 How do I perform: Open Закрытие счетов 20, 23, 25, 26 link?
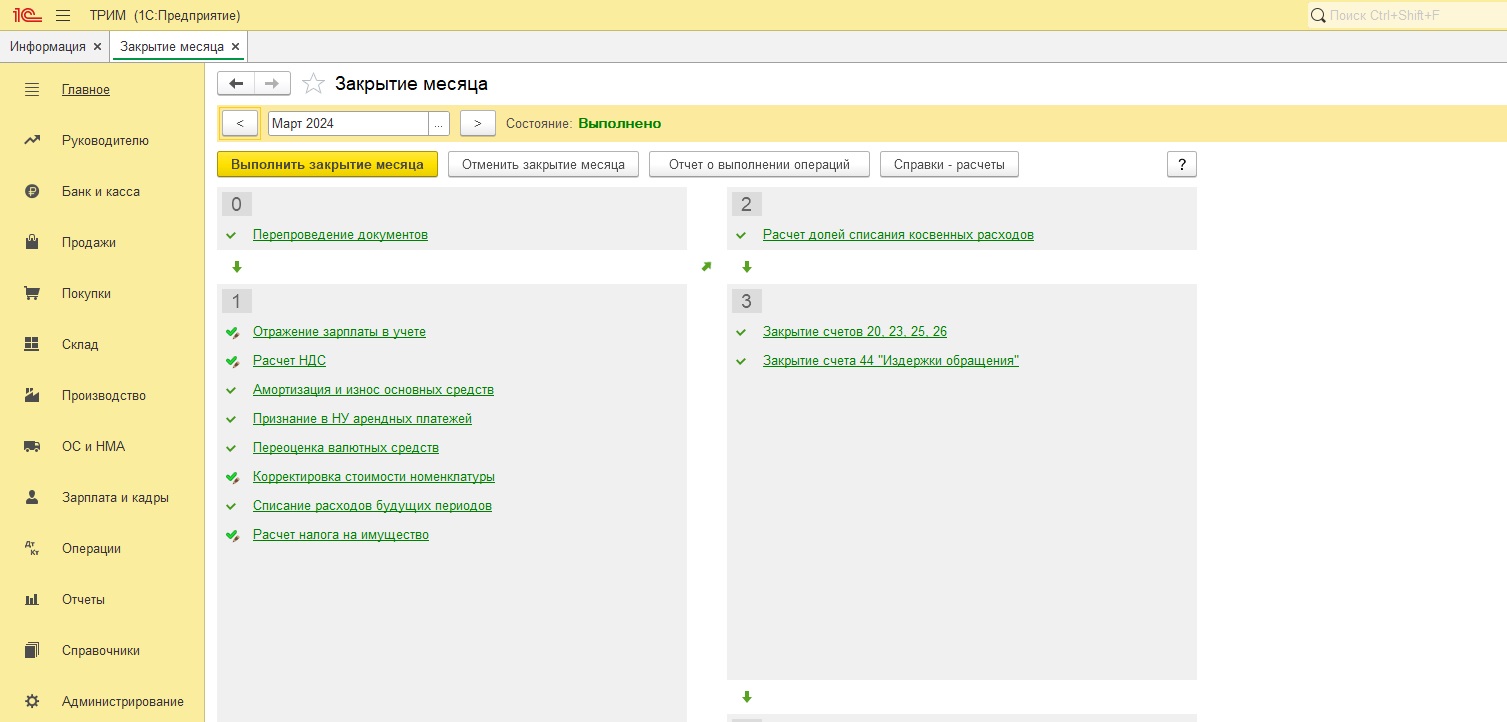click(855, 332)
